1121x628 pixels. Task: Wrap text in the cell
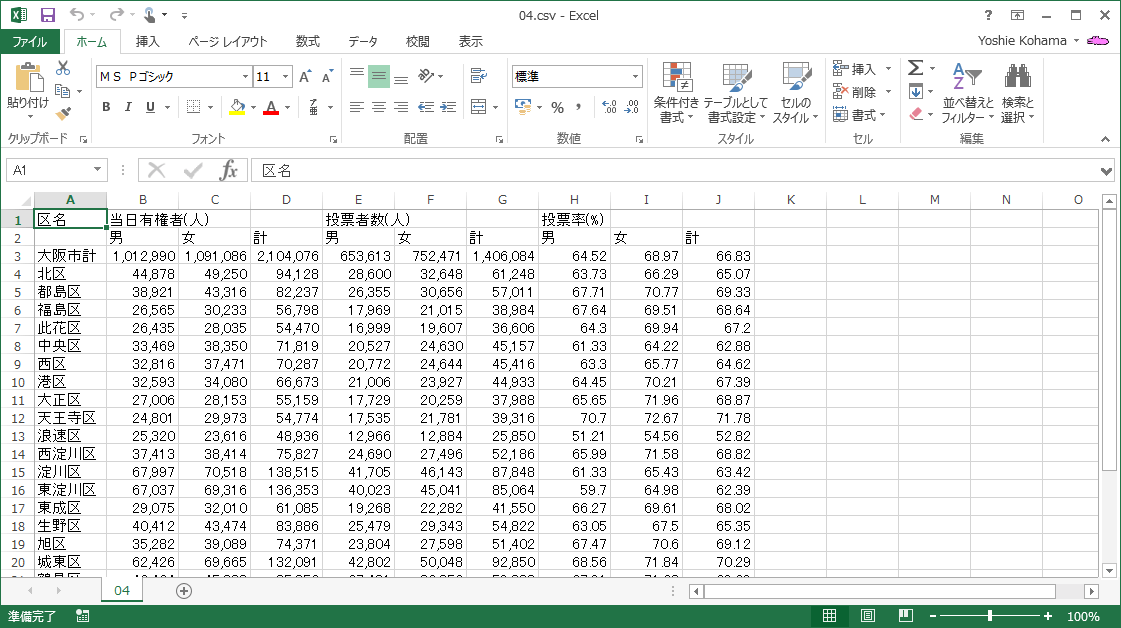pyautogui.click(x=479, y=76)
